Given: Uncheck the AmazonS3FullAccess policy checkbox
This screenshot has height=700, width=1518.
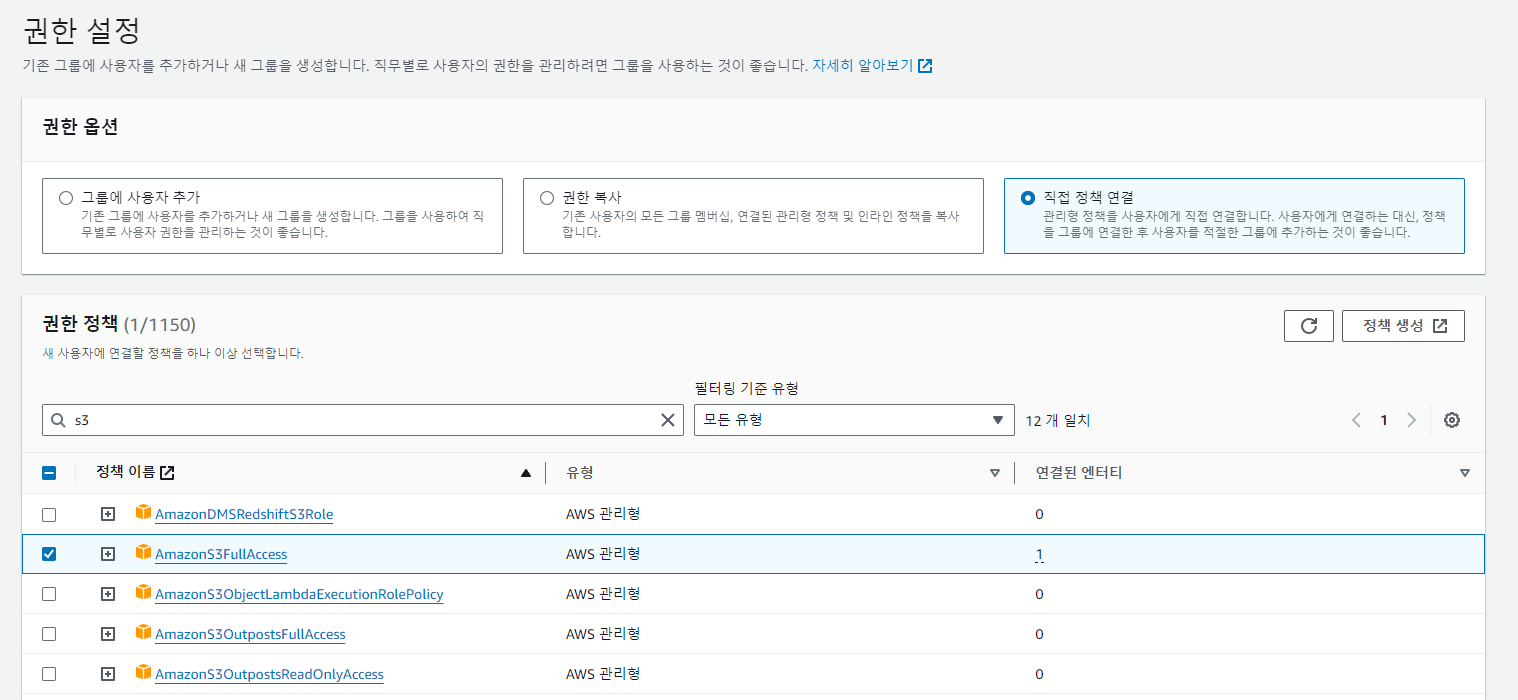Looking at the screenshot, I should (49, 554).
